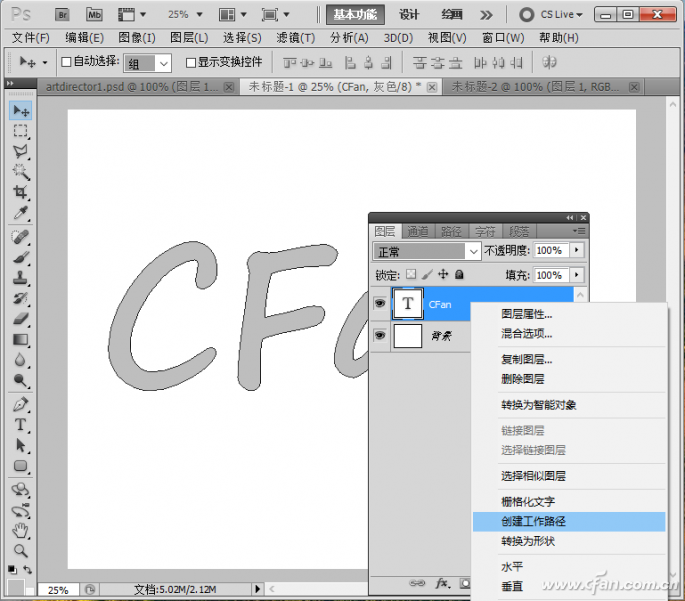
Task: Select the Pen tool
Action: coord(20,404)
